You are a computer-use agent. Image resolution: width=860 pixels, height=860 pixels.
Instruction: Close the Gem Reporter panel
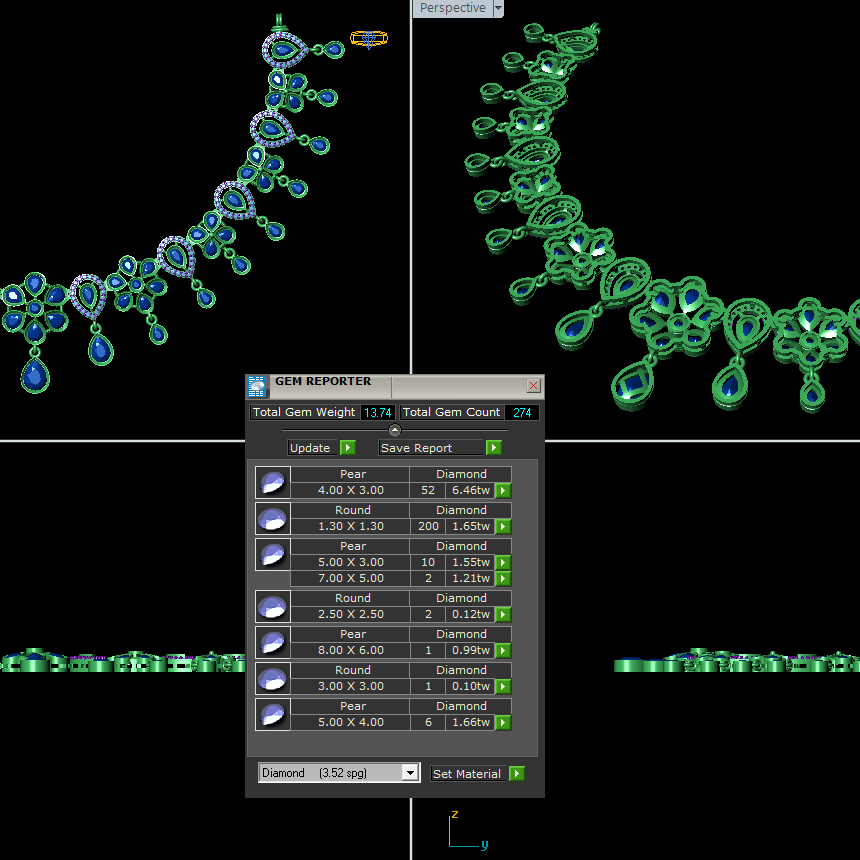point(533,386)
